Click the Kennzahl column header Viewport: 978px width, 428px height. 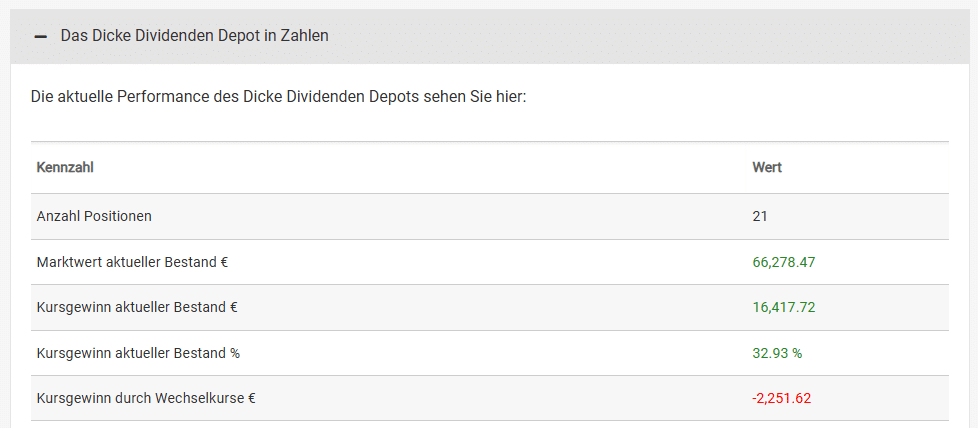[x=65, y=168]
